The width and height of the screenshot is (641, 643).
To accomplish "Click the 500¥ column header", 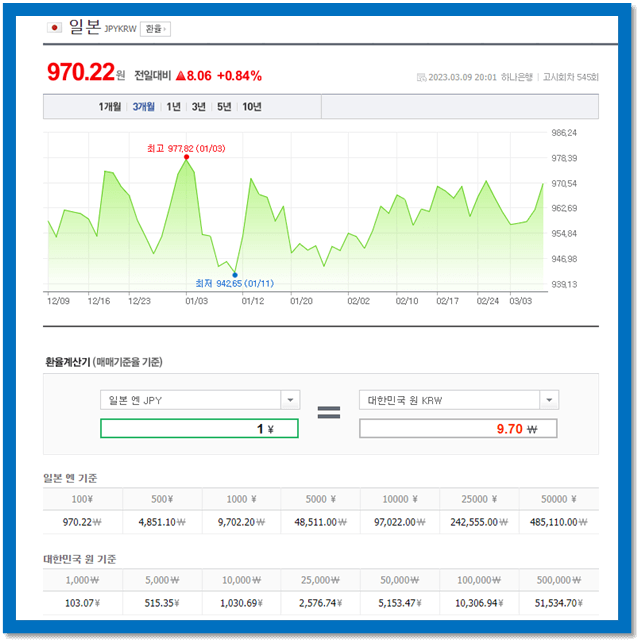I will pos(162,499).
